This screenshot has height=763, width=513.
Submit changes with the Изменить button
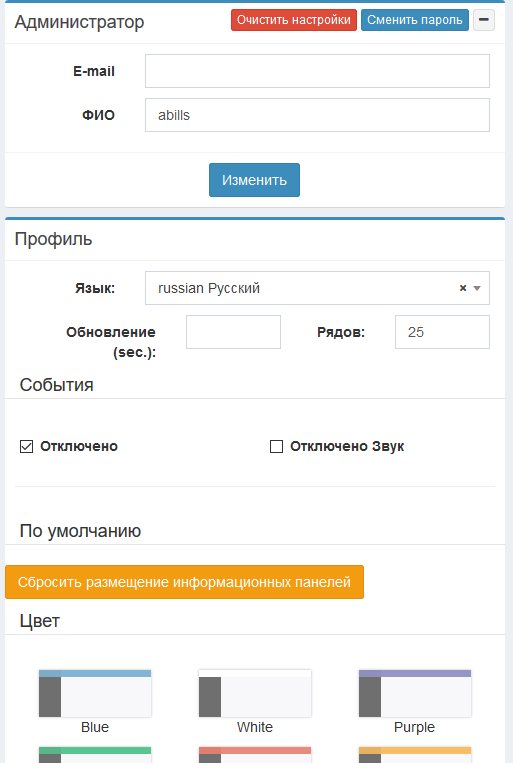tap(254, 180)
